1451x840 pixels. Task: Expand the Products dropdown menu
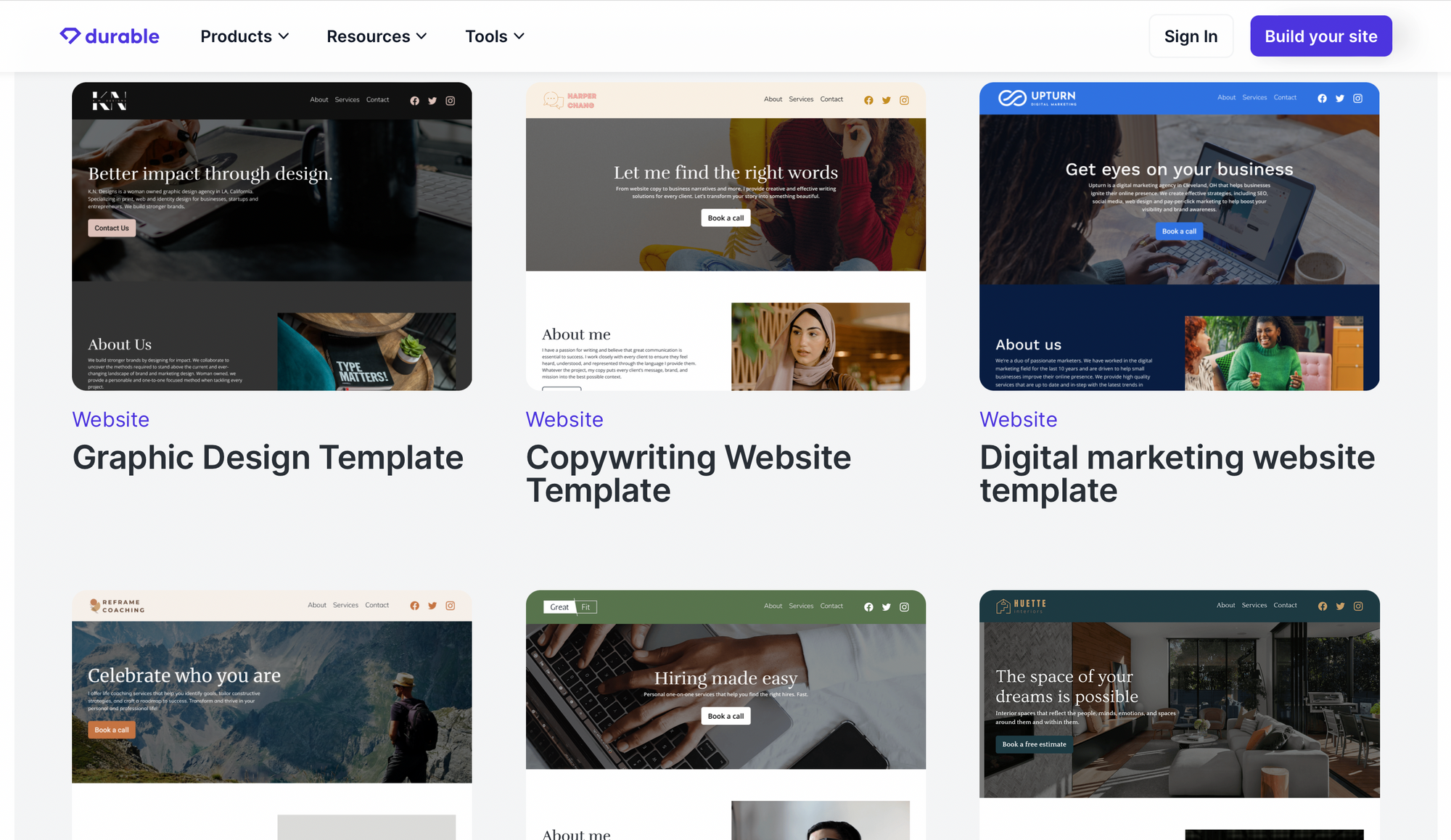pyautogui.click(x=244, y=36)
